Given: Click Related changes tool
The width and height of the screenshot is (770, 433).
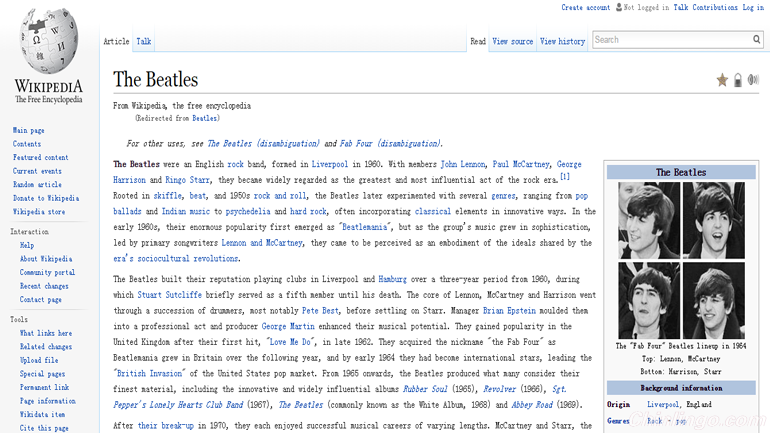Looking at the screenshot, I should (x=46, y=347).
